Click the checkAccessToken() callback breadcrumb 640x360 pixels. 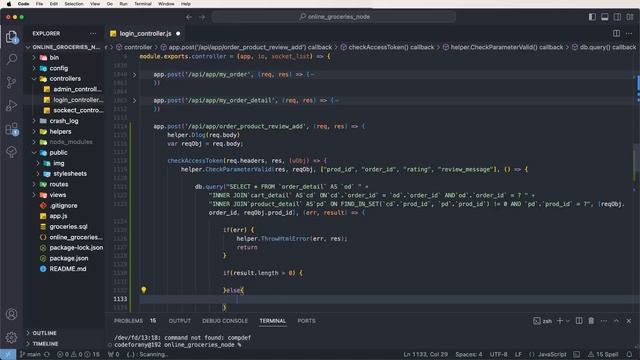(391, 47)
